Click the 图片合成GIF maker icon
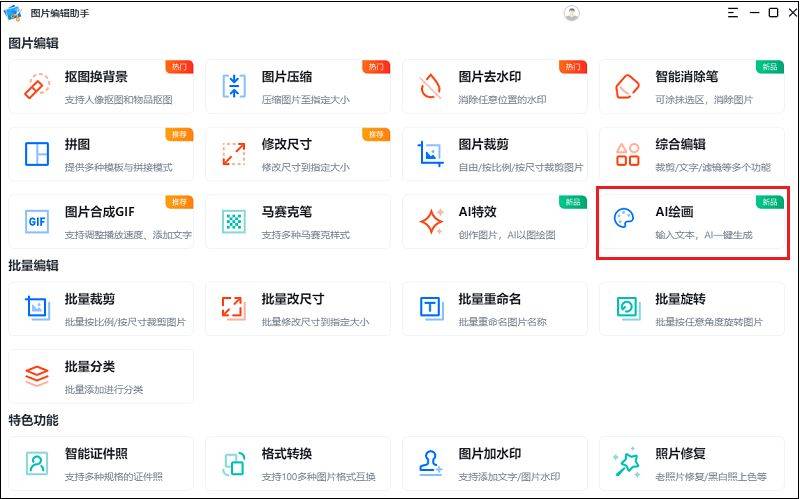 tap(37, 221)
